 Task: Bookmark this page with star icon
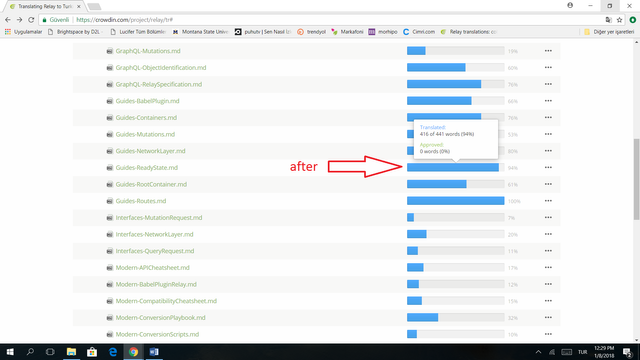[x=619, y=20]
